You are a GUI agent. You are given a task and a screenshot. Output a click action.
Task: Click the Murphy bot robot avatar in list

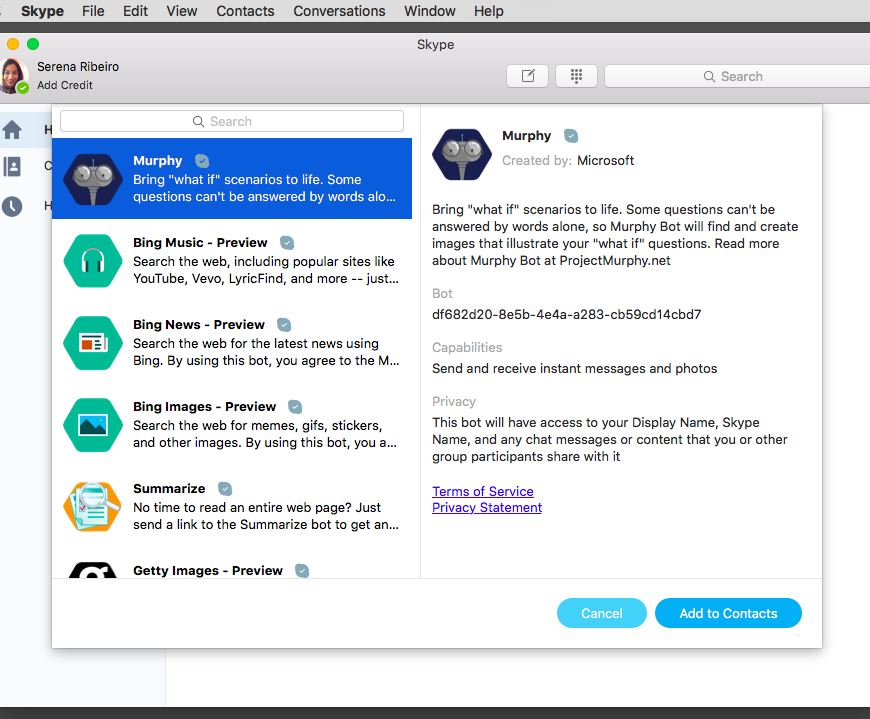[93, 178]
